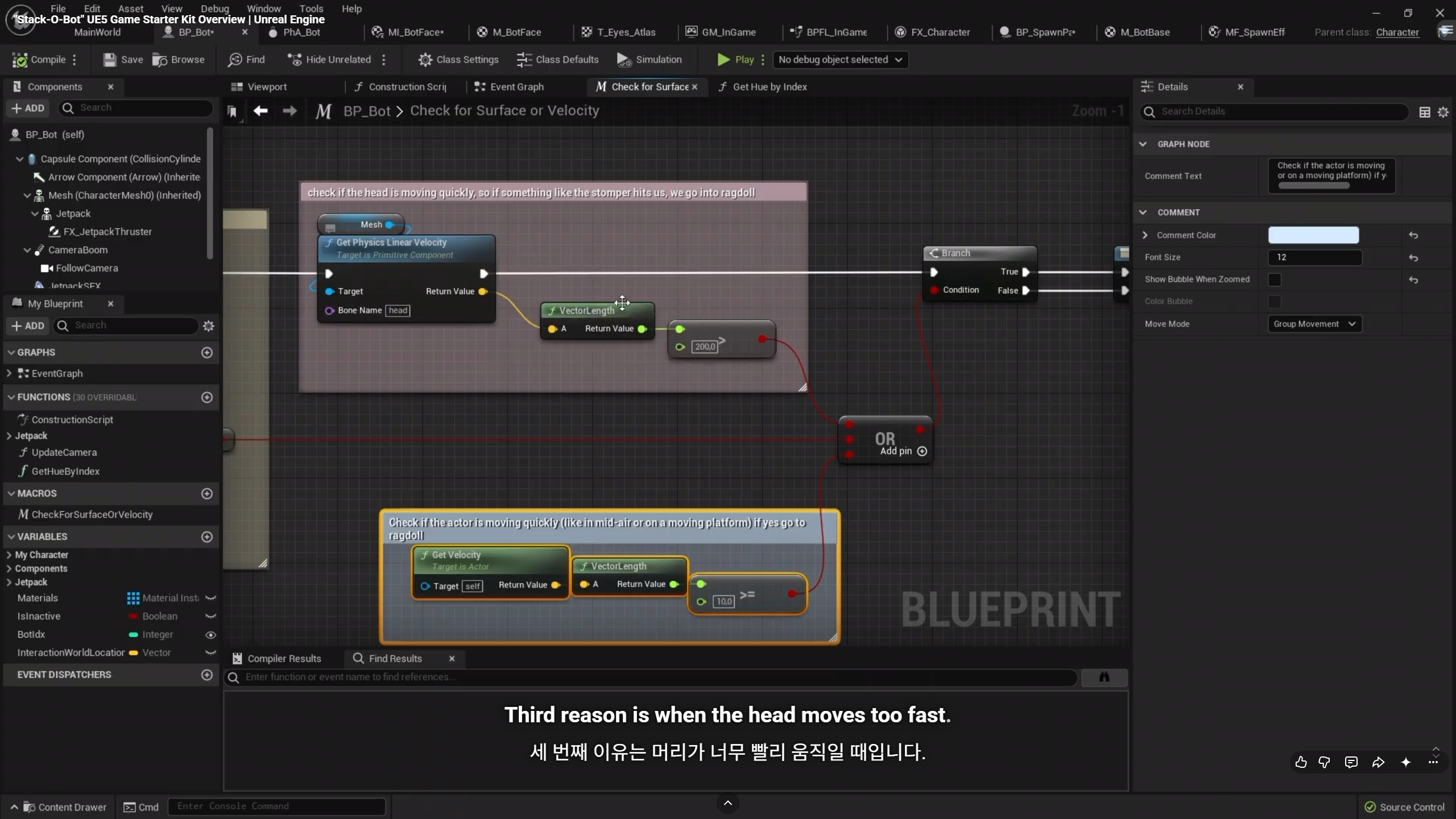
Task: Save the BP_Bot blueprint
Action: [123, 60]
